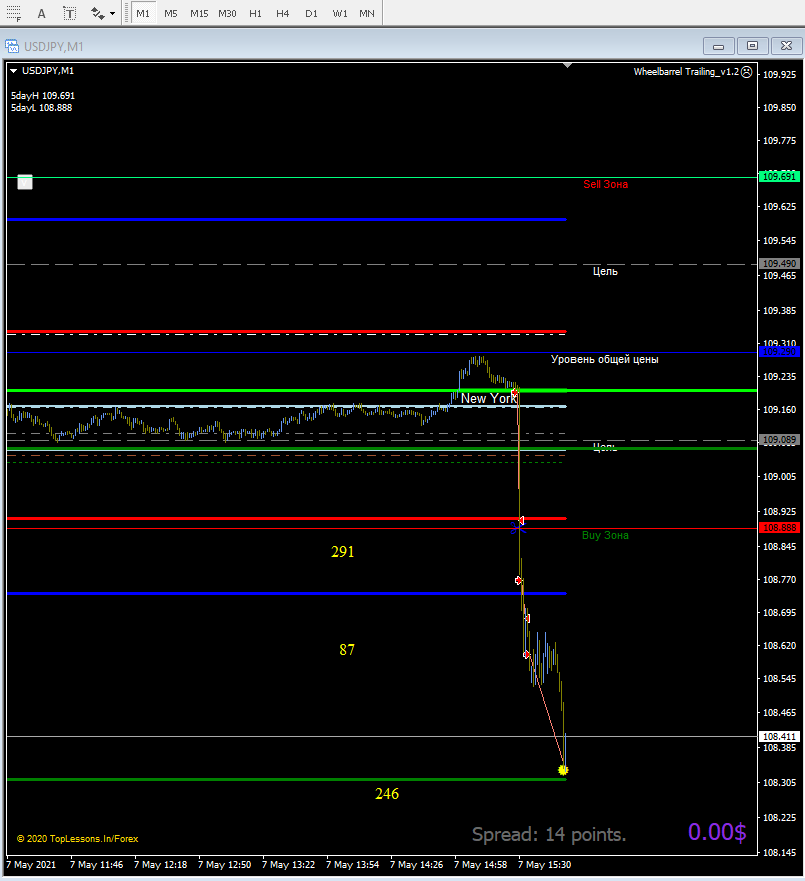
Task: Close the USDJPY,M1 chart window
Action: (x=786, y=46)
